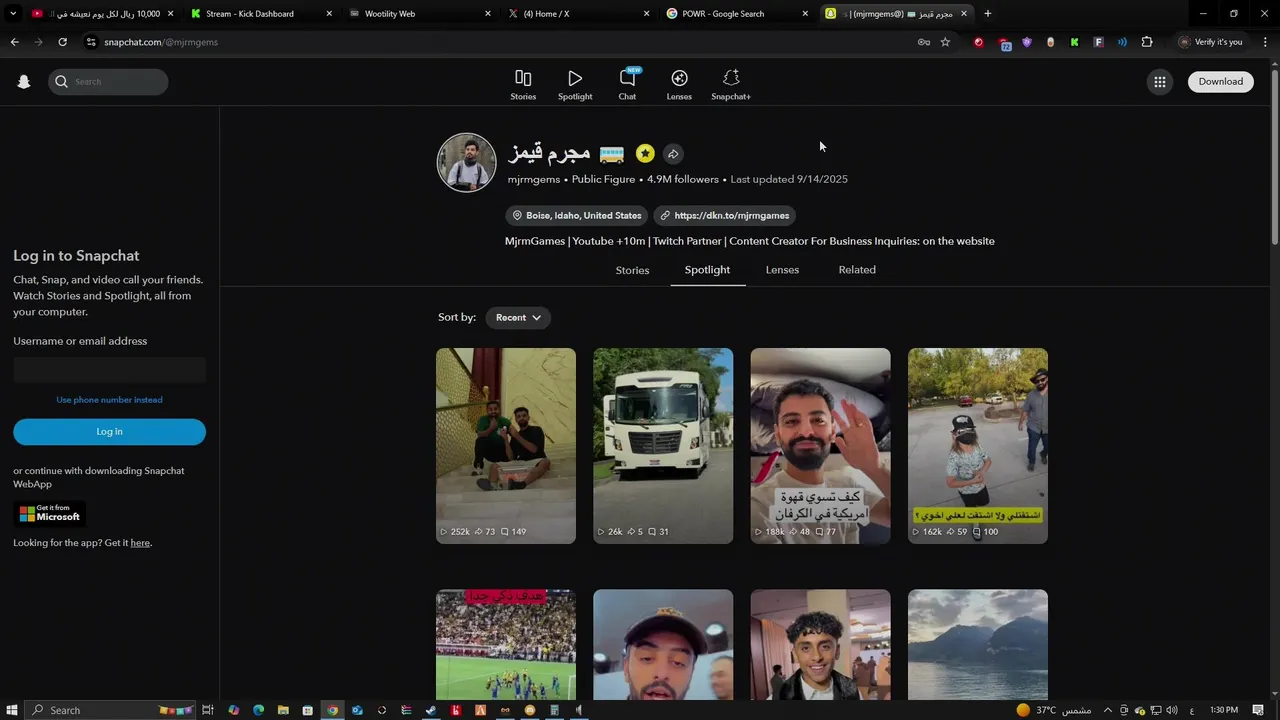Open a new browser tab
Viewport: 1280px width, 720px height.
click(988, 14)
